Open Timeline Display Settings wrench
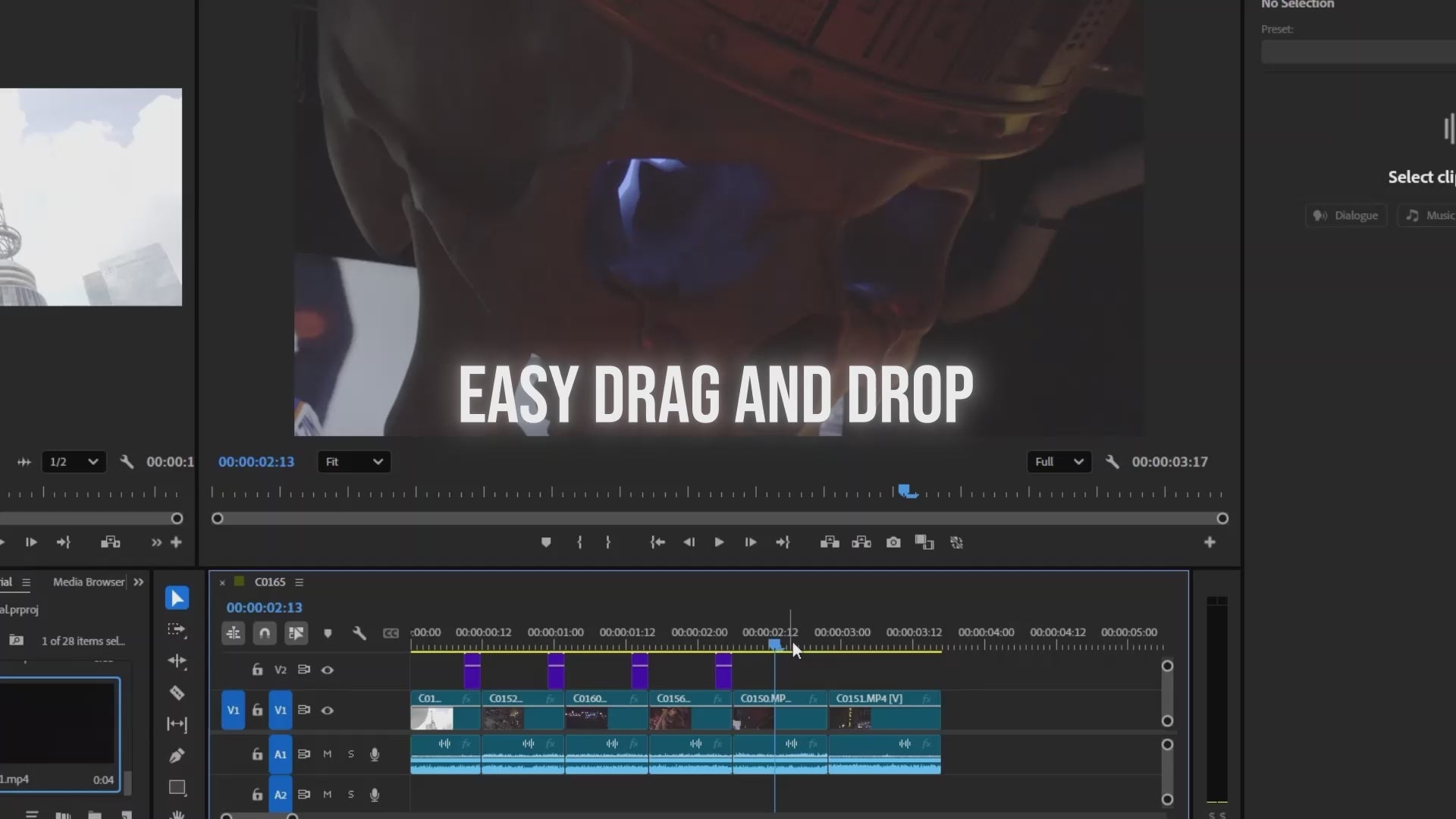The width and height of the screenshot is (1456, 819). point(359,633)
